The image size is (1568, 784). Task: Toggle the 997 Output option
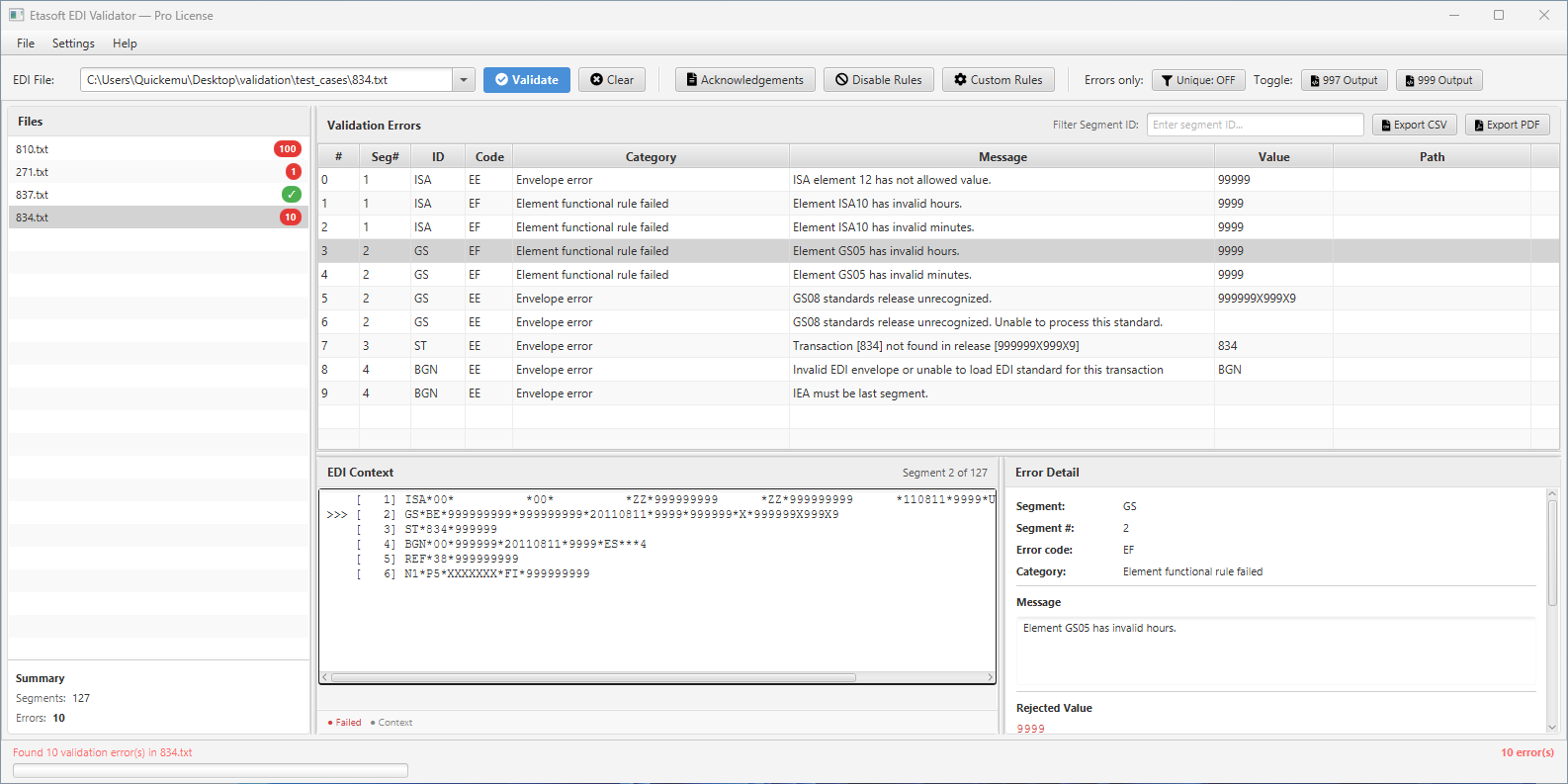1344,80
